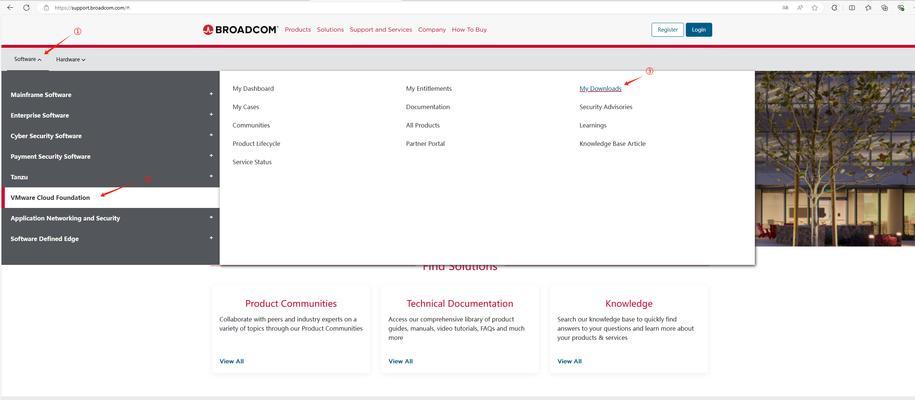Click the Broadcom logo

click(240, 30)
